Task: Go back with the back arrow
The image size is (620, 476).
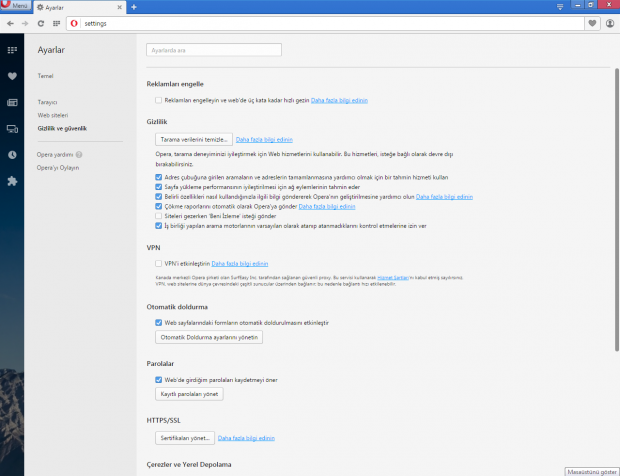Action: 10,24
